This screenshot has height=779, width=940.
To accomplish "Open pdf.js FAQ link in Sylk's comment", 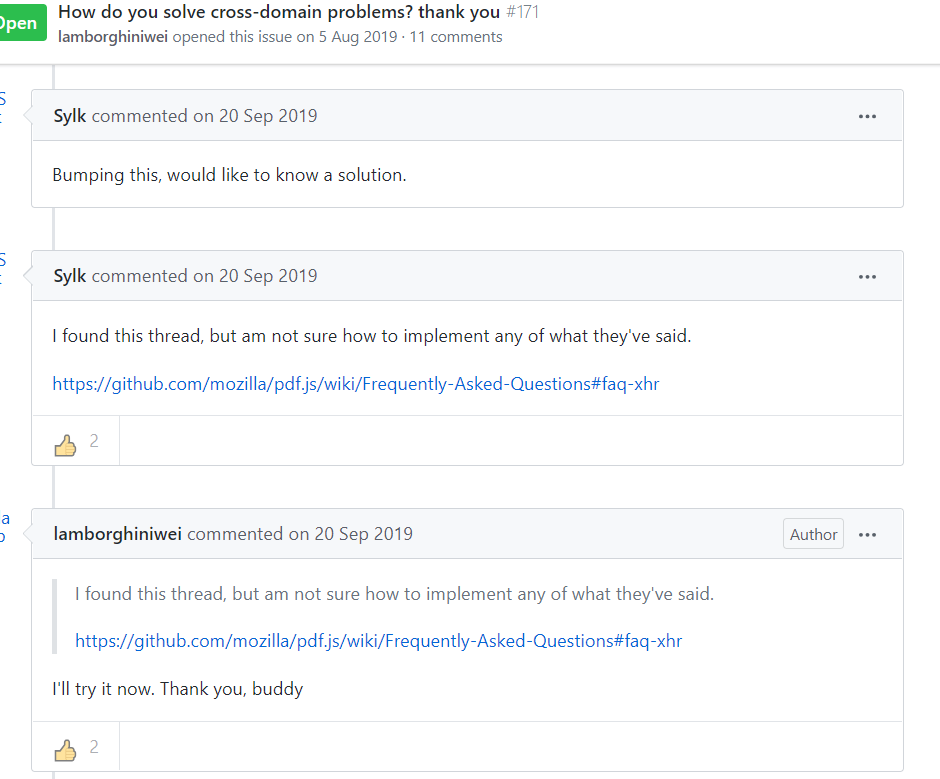I will [355, 384].
